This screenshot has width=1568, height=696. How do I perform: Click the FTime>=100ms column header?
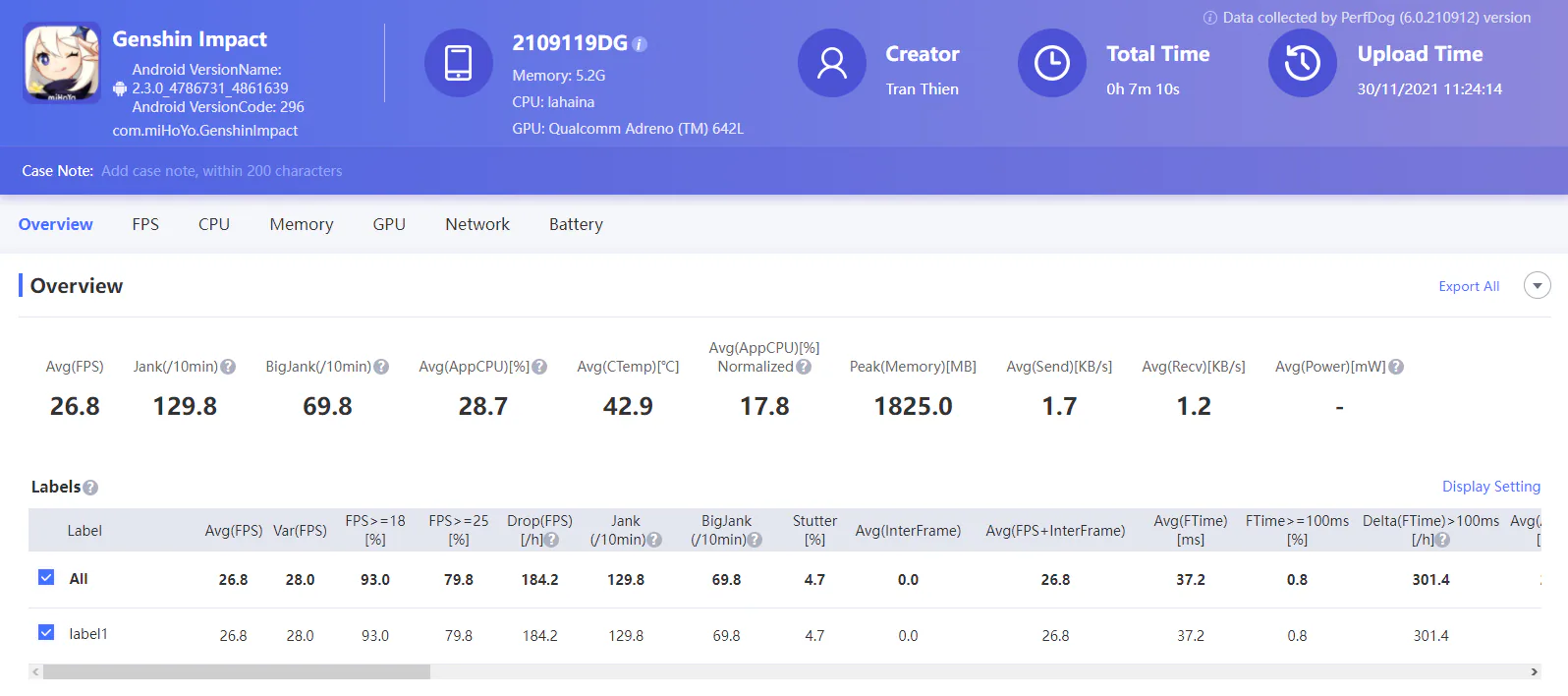[x=1297, y=530]
